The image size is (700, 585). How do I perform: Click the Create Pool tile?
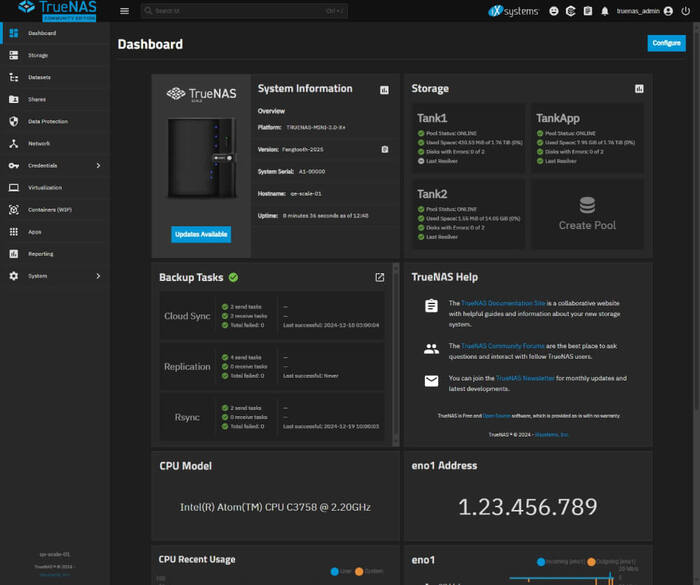pos(587,214)
